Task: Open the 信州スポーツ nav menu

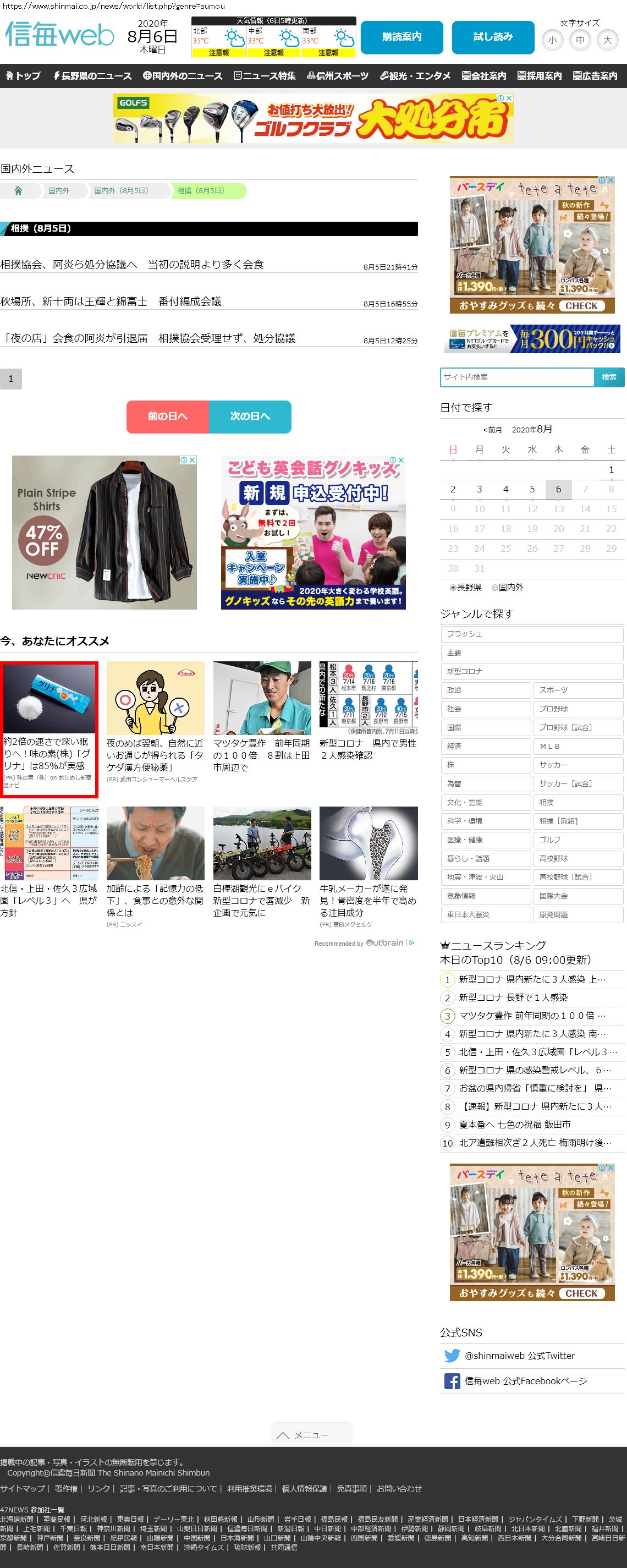Action: click(337, 76)
